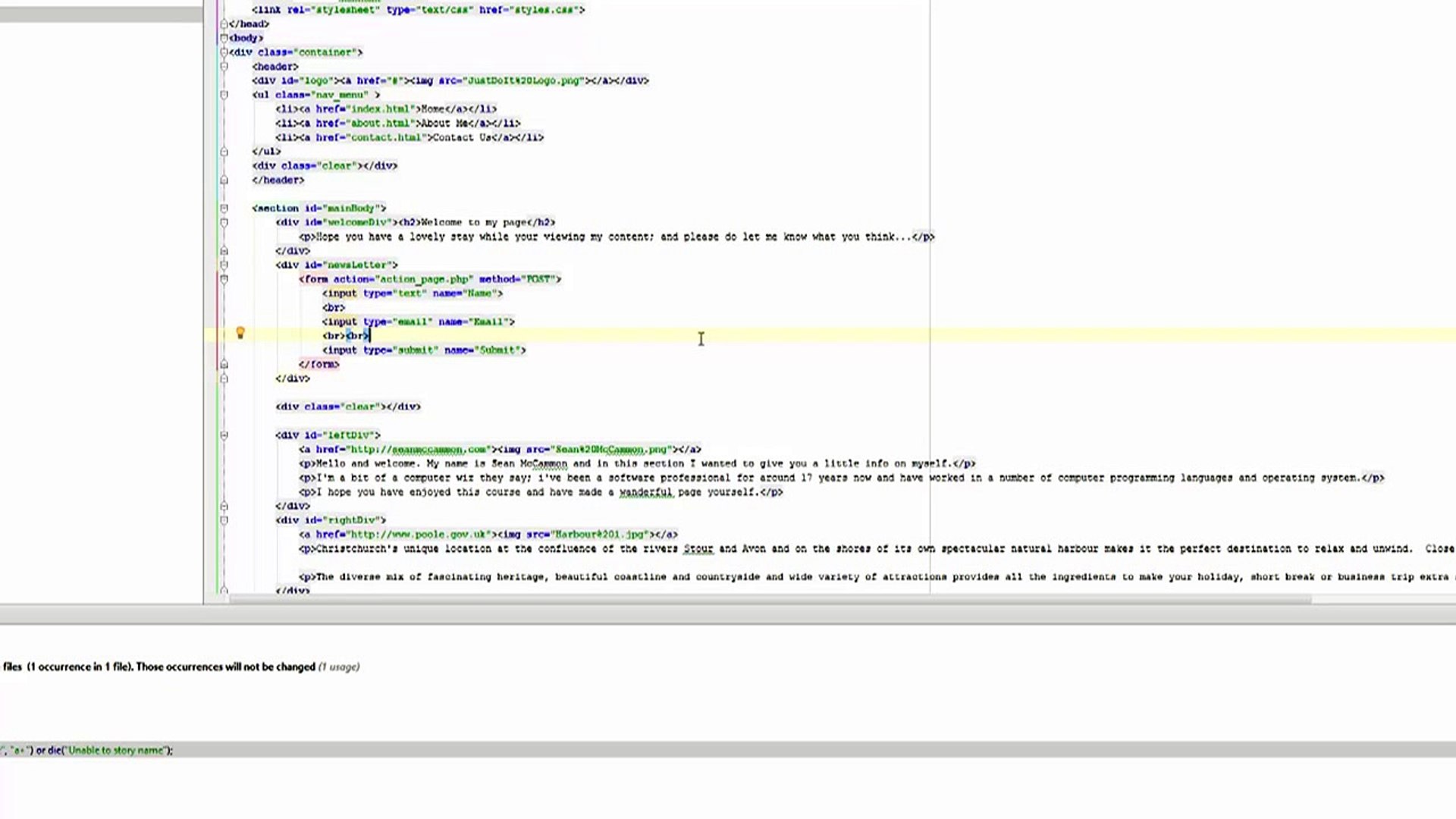Screen dimensions: 1456x819
Task: Collapse the body tag fold marker
Action: point(224,38)
